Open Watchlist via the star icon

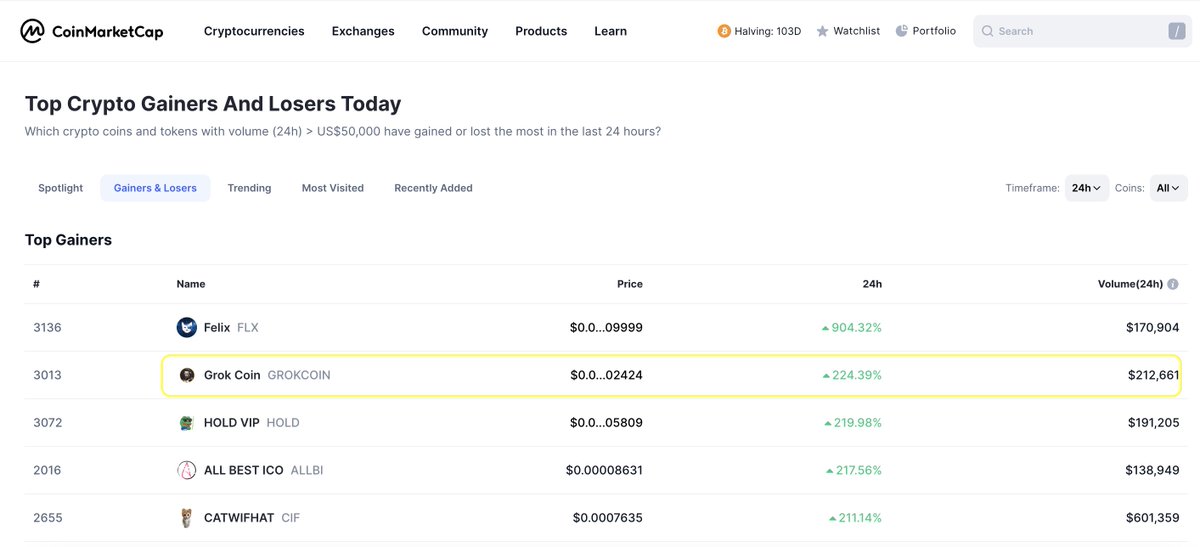coord(823,31)
